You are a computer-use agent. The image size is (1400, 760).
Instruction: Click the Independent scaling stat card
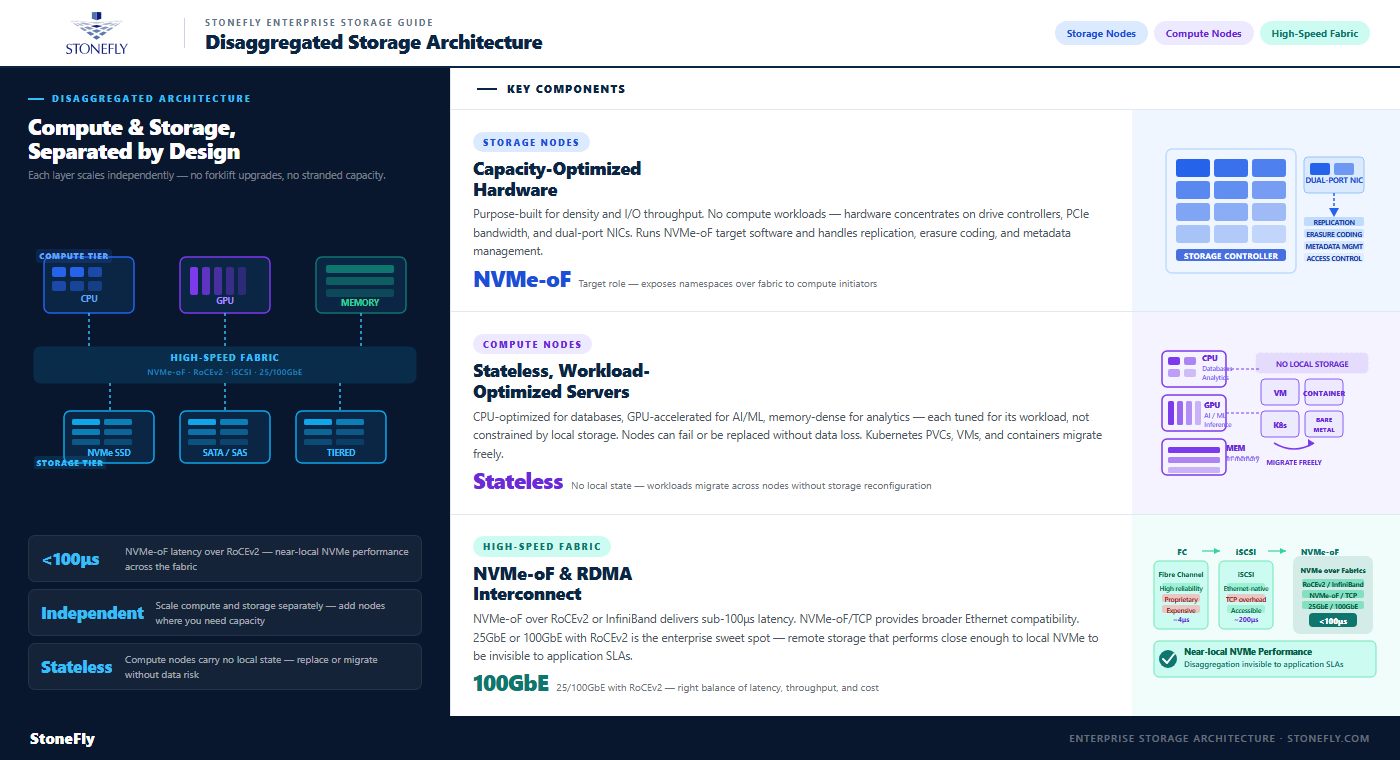[225, 613]
